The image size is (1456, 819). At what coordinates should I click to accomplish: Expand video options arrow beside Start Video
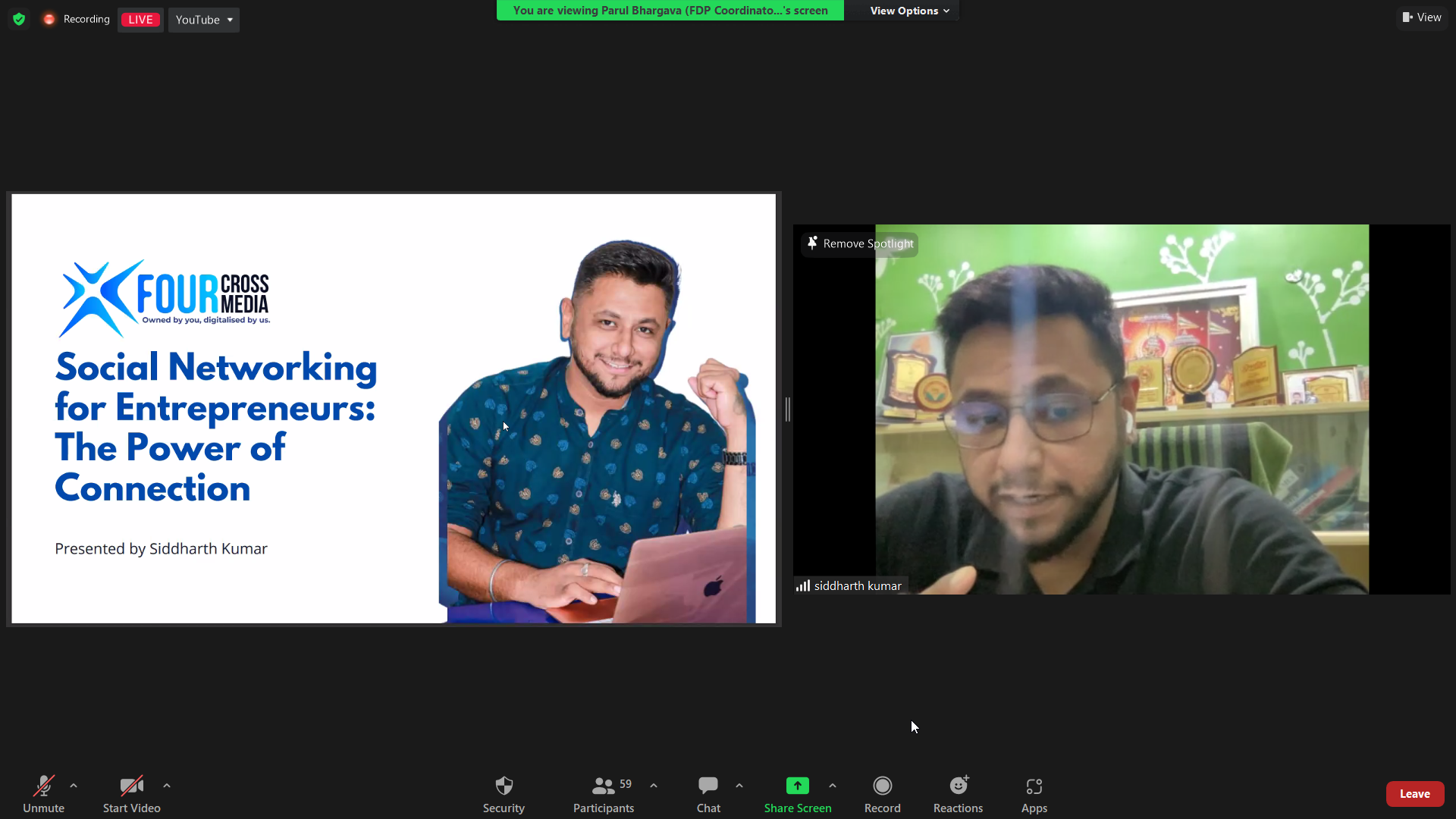coord(167,786)
